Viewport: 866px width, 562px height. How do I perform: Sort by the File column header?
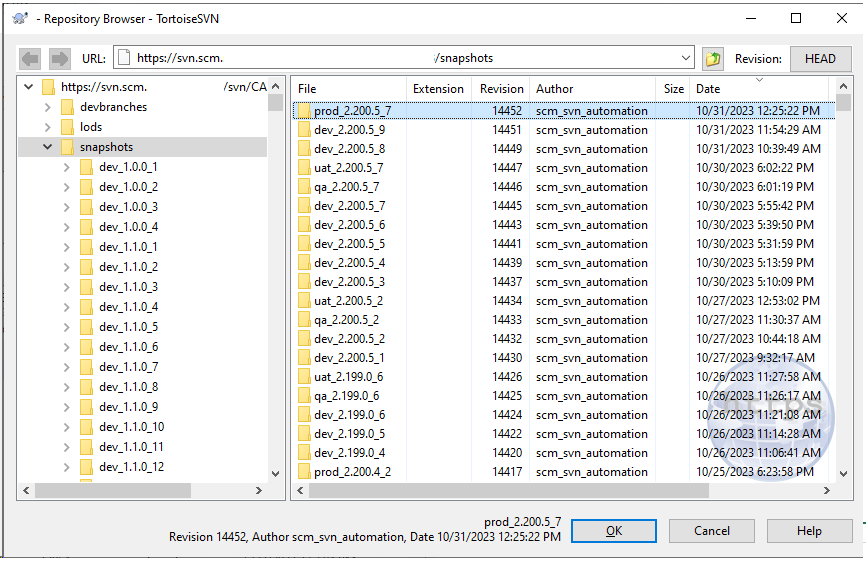pyautogui.click(x=349, y=89)
